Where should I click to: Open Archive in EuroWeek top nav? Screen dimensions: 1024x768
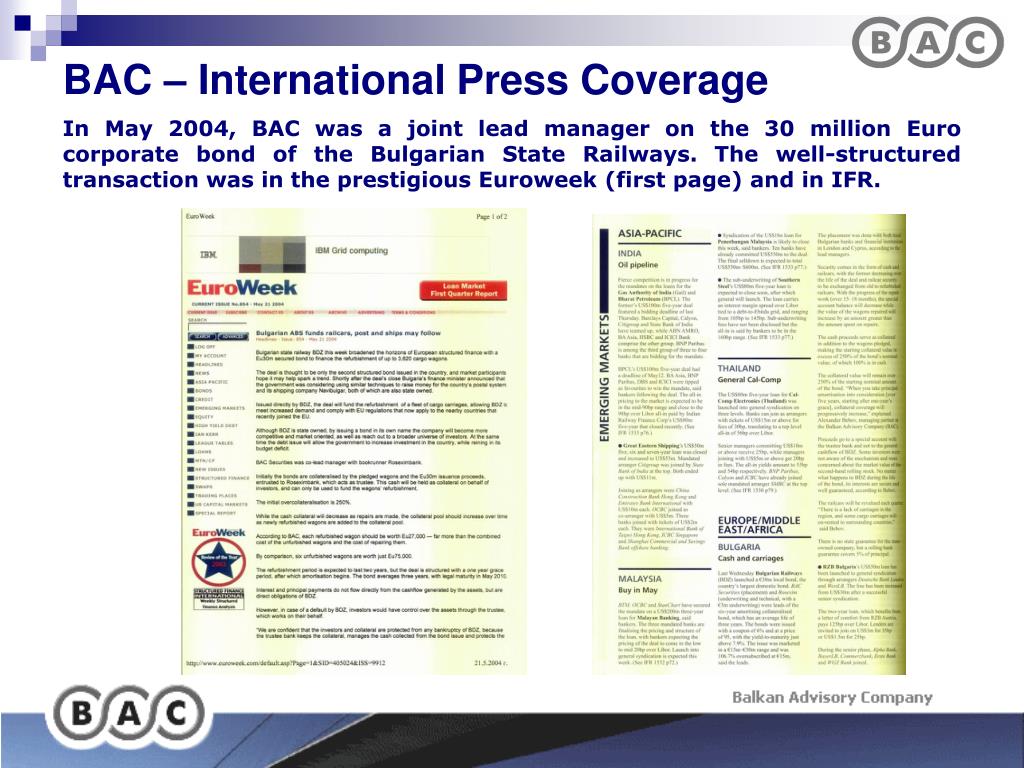coord(337,312)
